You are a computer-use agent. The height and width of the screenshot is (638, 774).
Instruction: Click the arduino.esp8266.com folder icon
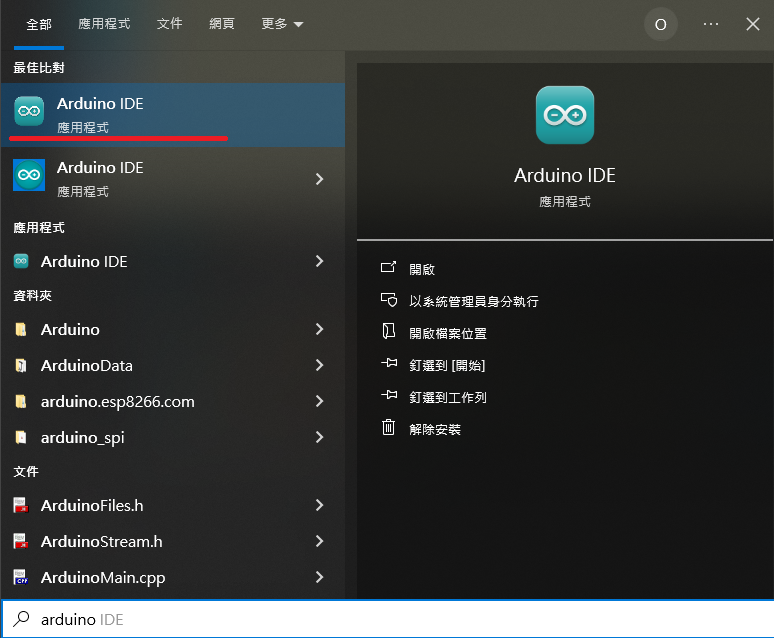(21, 401)
